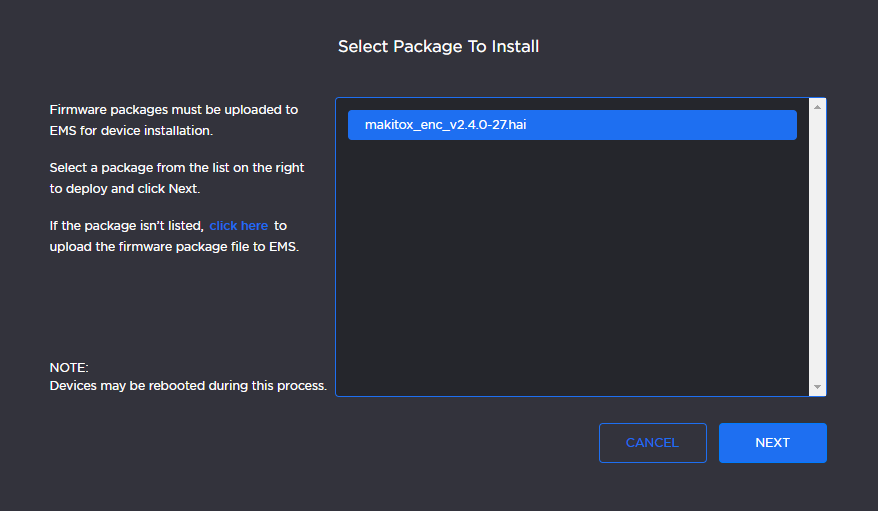This screenshot has height=511, width=878.
Task: Click the package list scroll-up arrow
Action: coord(817,106)
